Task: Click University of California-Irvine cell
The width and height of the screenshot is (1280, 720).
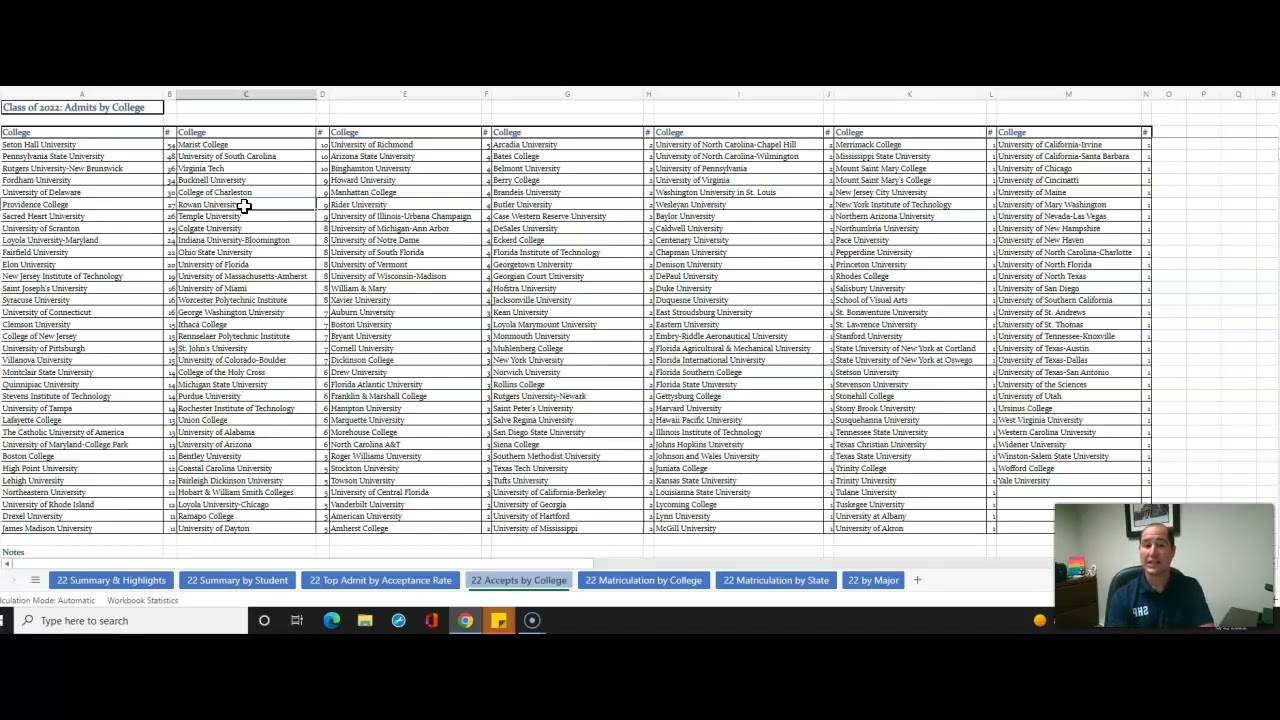Action: tap(1068, 145)
